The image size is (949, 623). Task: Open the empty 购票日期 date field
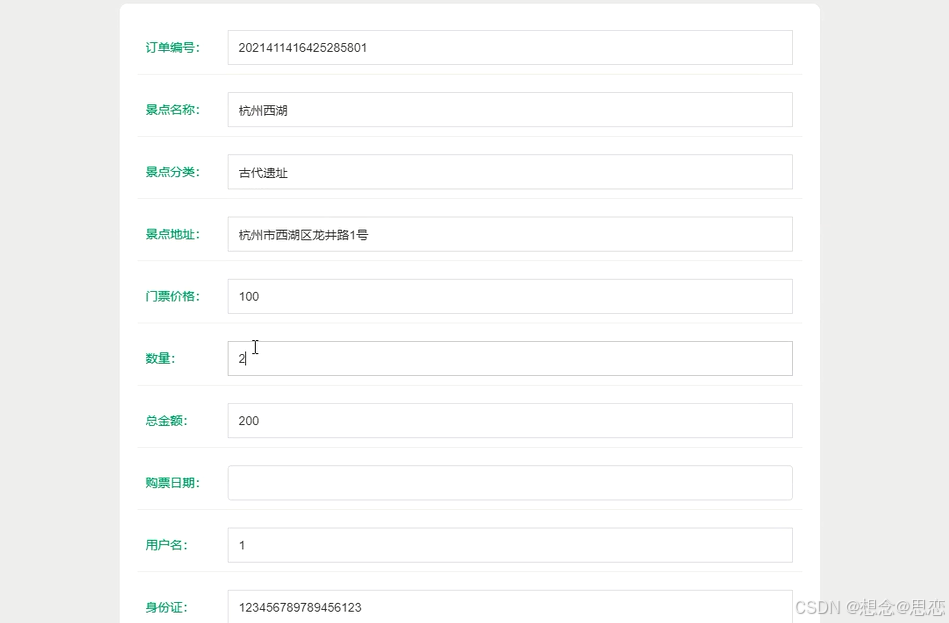point(510,483)
